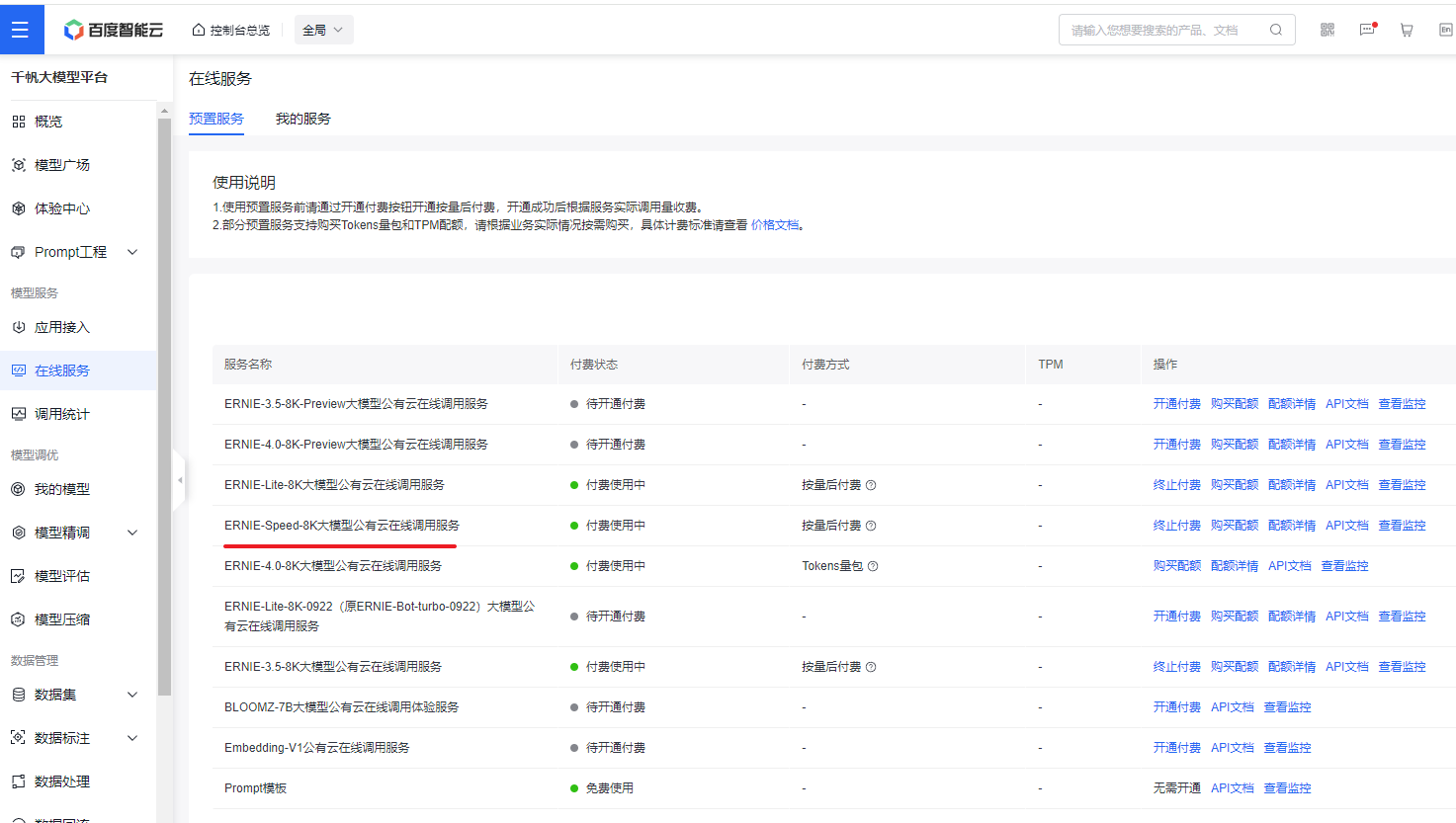Click 终止付费 for ERNIE-3.5-8K service
Image resolution: width=1456 pixels, height=823 pixels.
[1177, 667]
